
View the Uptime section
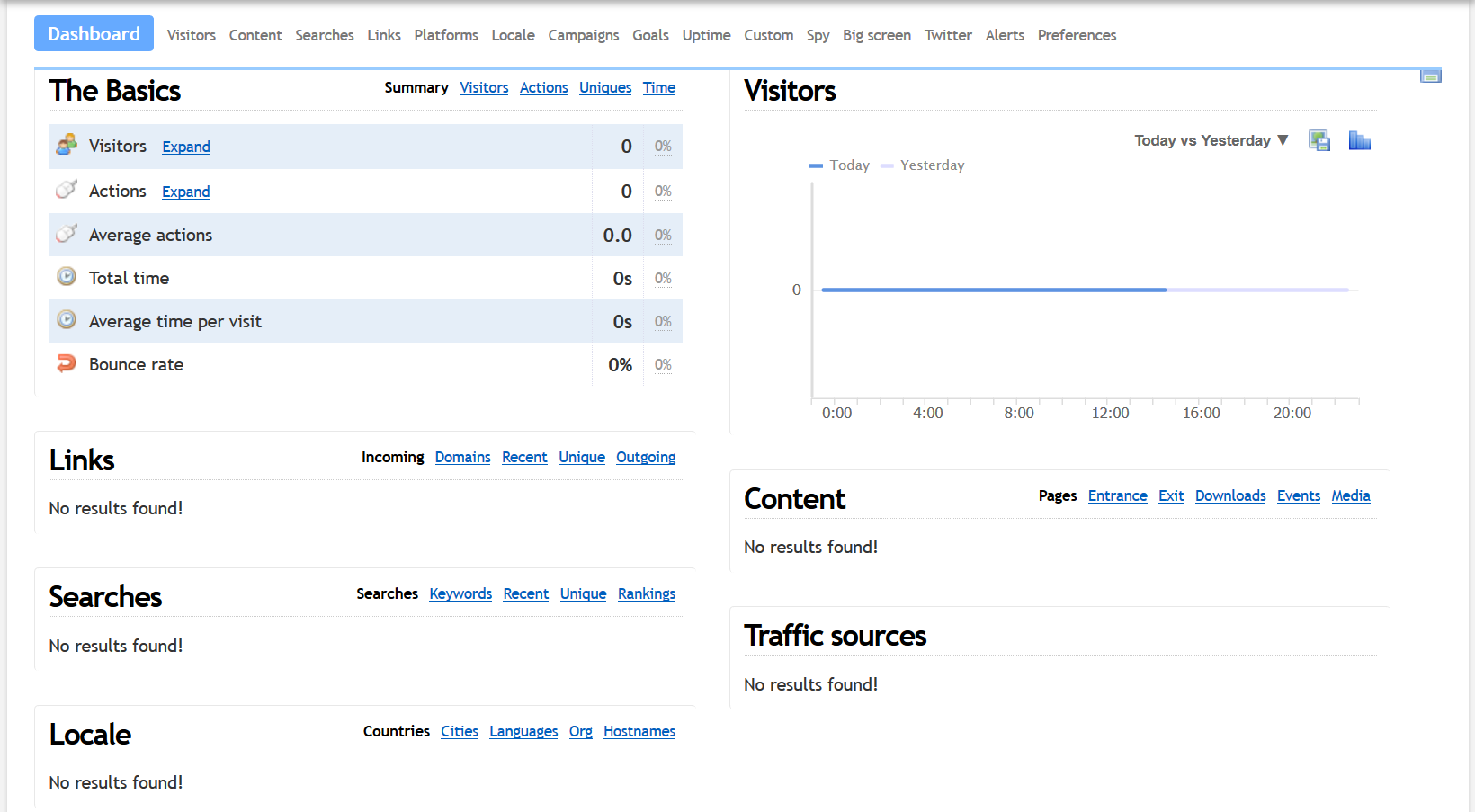(x=706, y=35)
